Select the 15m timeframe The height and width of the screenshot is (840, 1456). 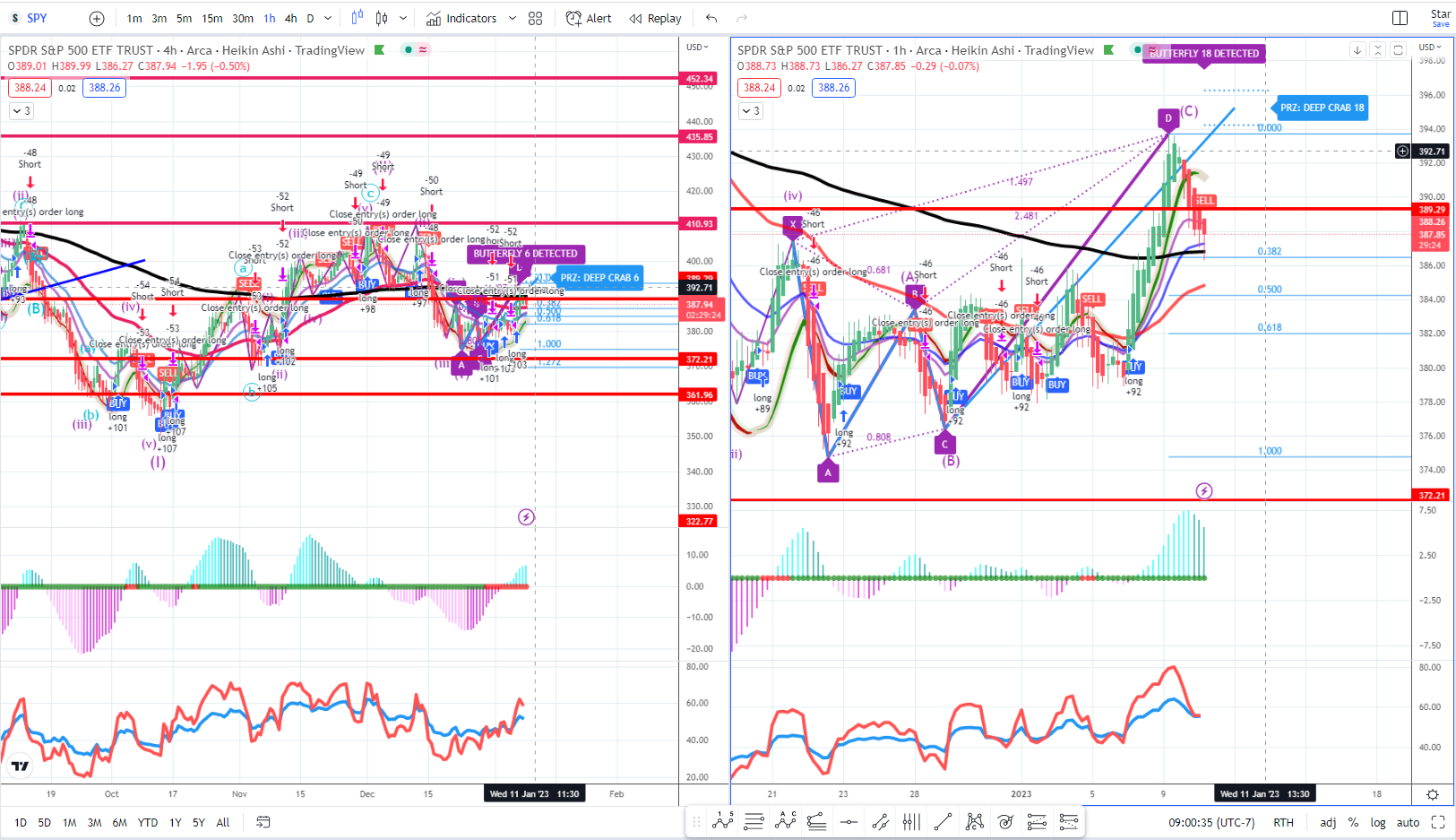tap(212, 18)
